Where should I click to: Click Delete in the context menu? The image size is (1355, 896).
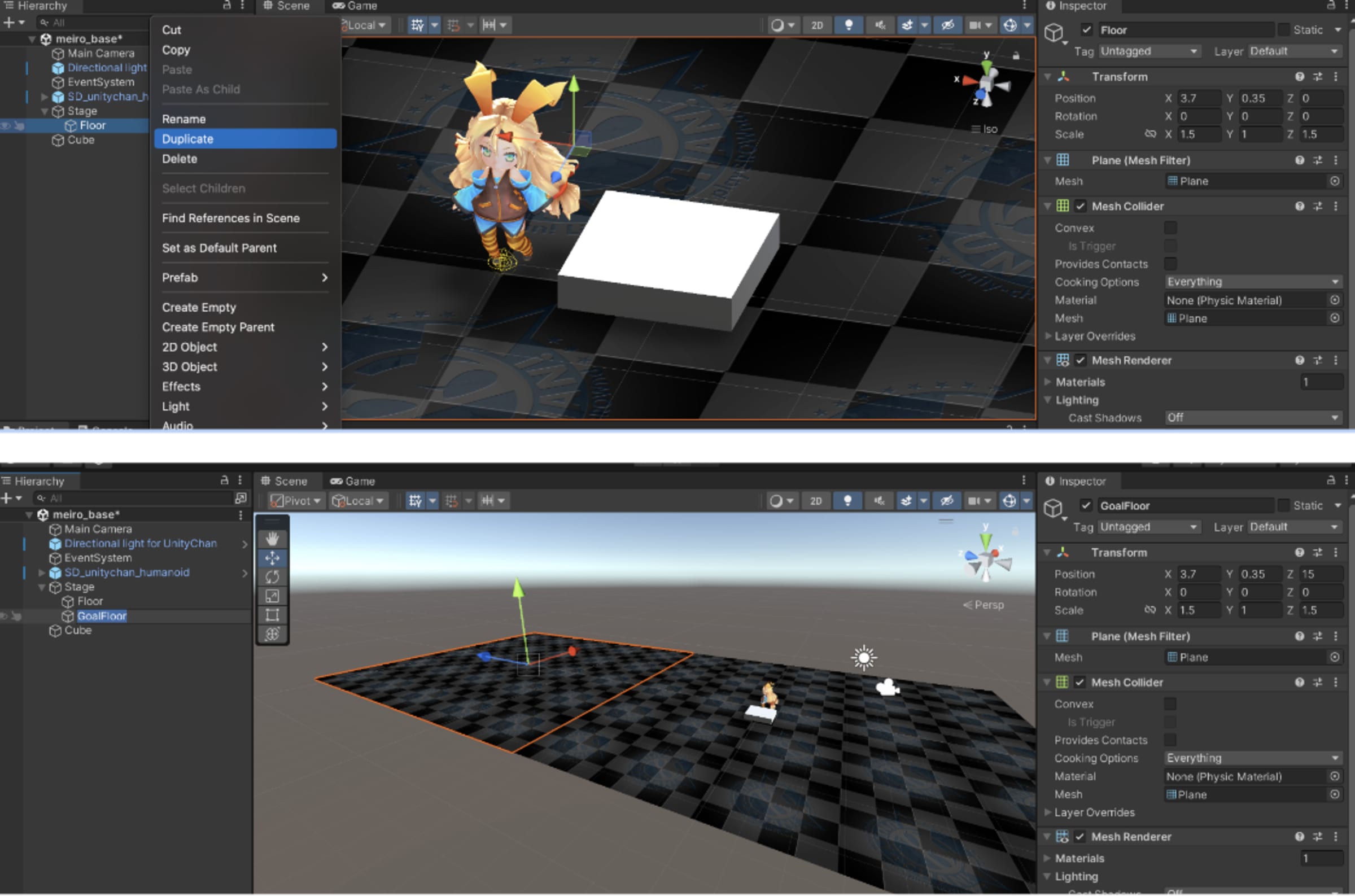(x=180, y=159)
